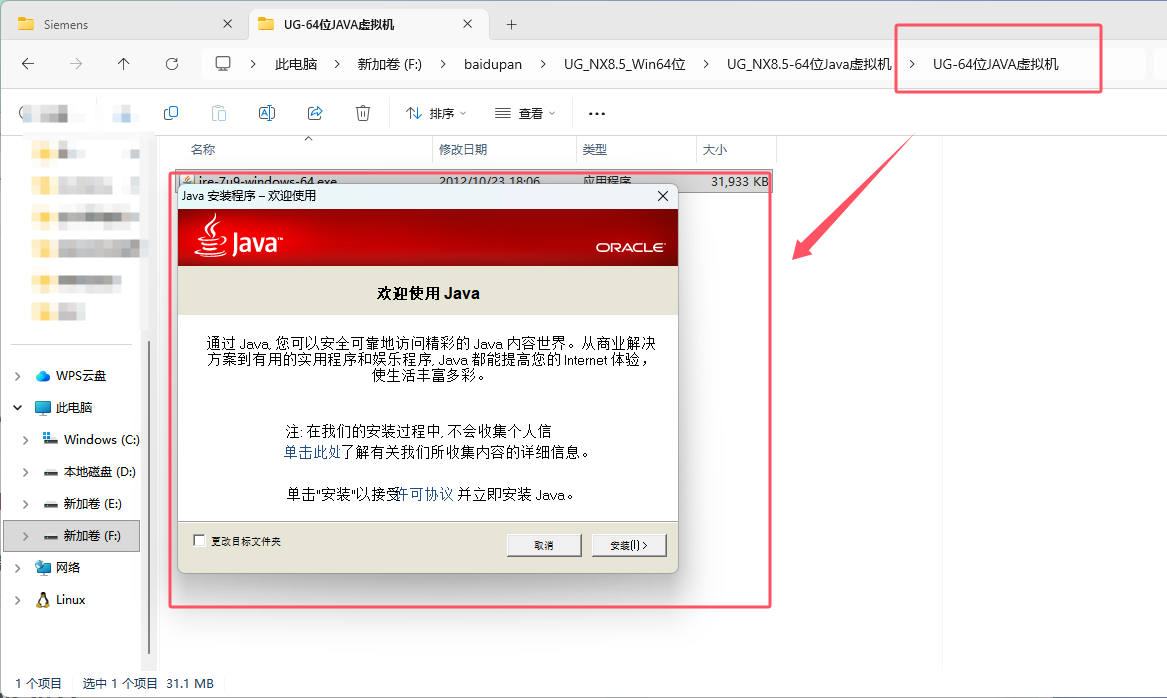
Task: Open the three-dot more options menu
Action: point(597,114)
